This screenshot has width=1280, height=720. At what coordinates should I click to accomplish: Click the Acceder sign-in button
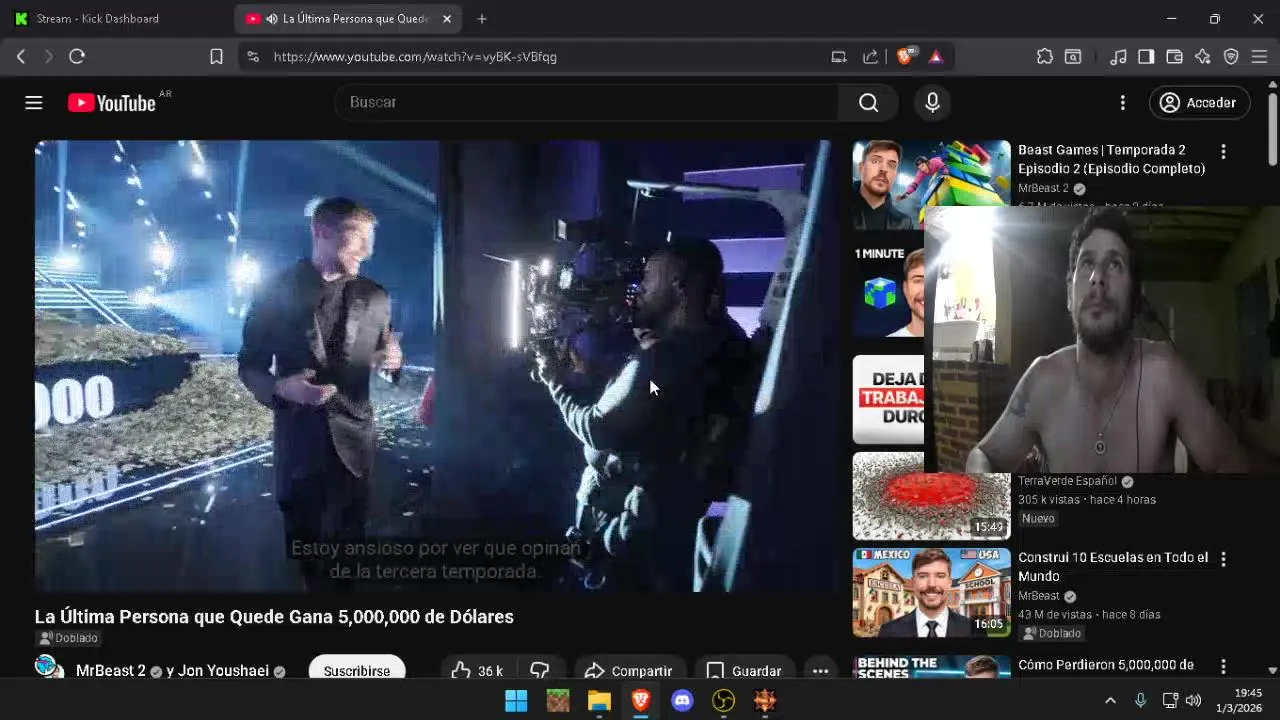point(1199,103)
